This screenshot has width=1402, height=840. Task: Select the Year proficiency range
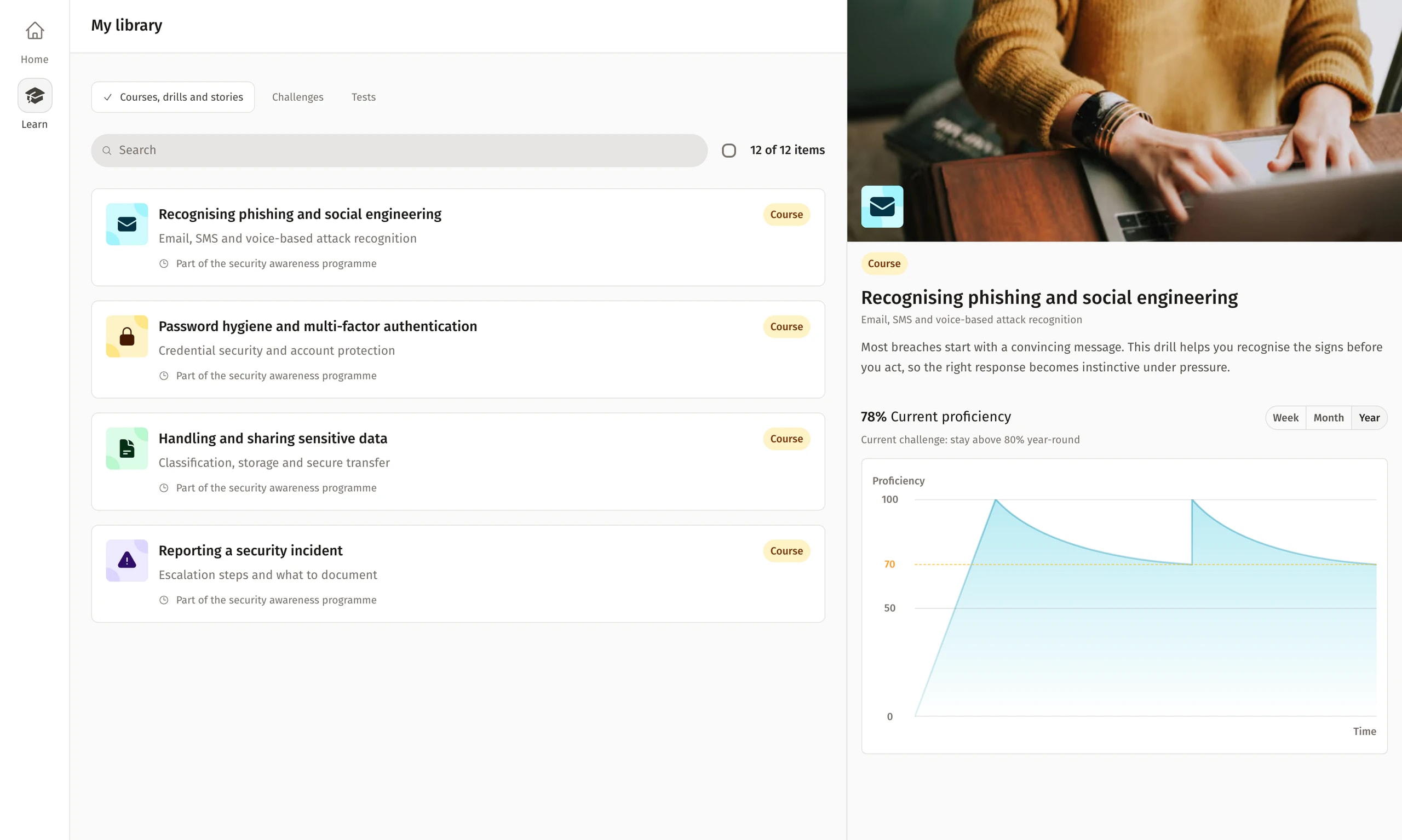coord(1369,418)
